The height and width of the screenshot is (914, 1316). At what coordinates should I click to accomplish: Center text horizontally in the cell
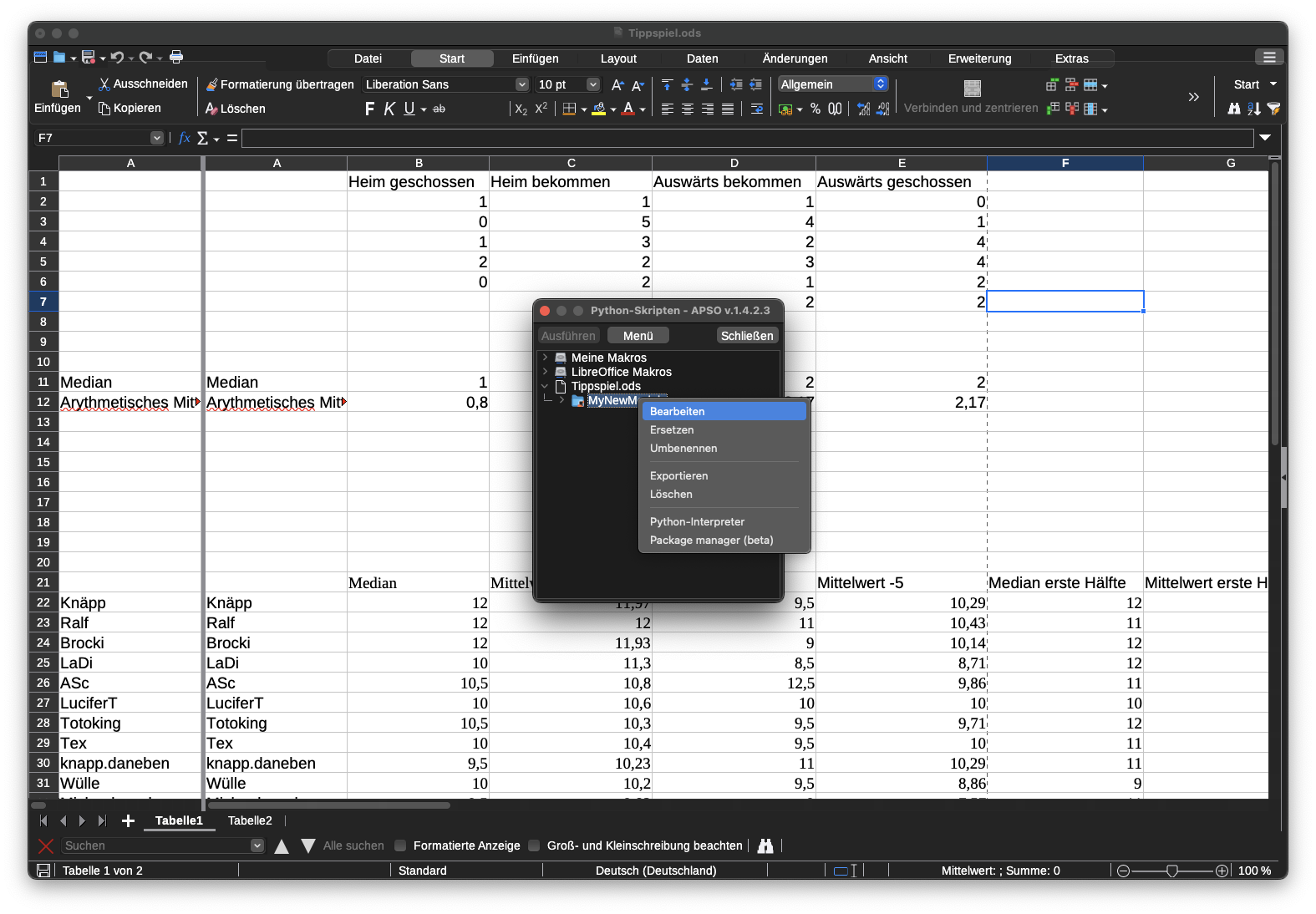(688, 109)
